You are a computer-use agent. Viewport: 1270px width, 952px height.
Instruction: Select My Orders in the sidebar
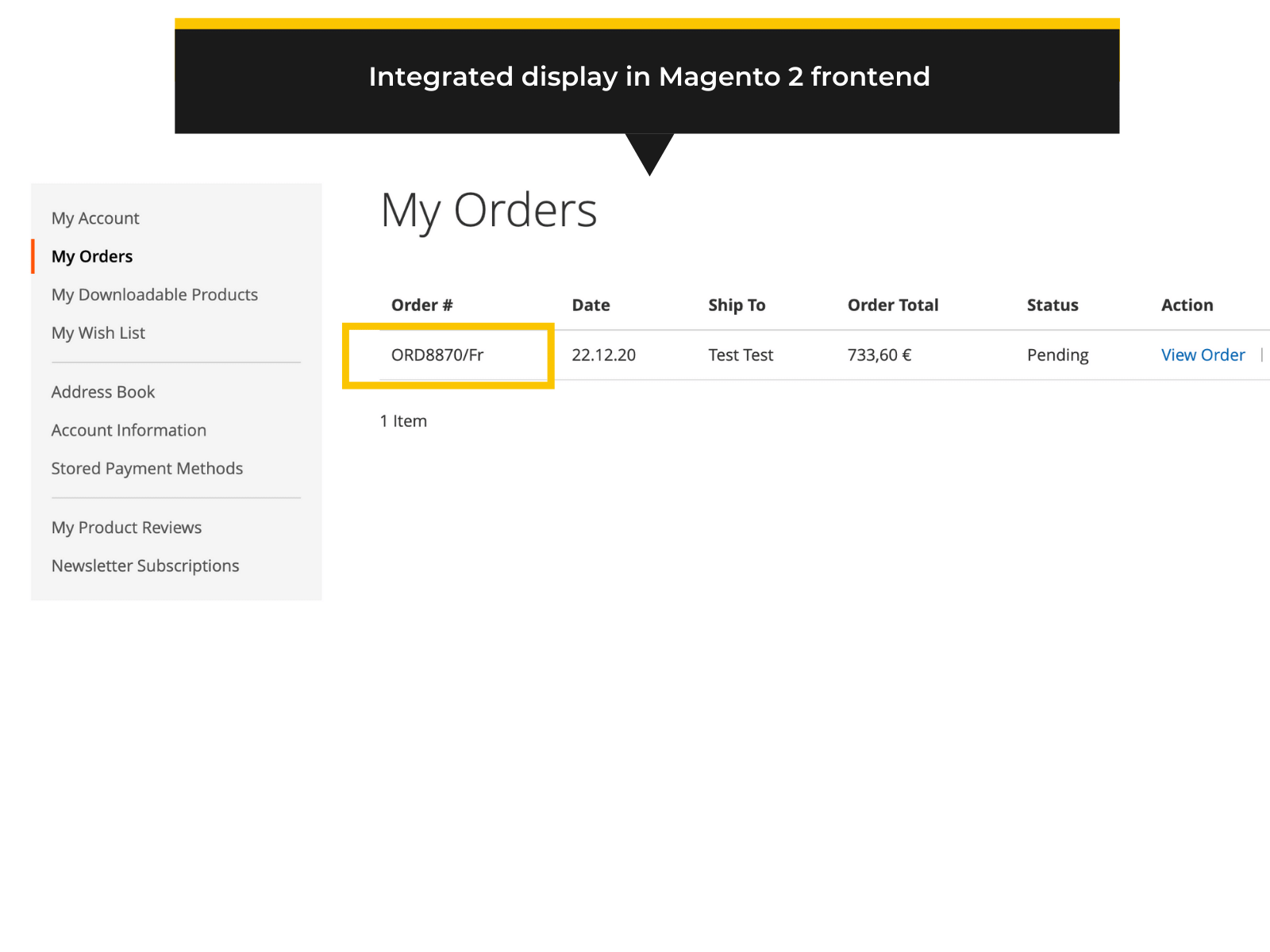click(91, 256)
